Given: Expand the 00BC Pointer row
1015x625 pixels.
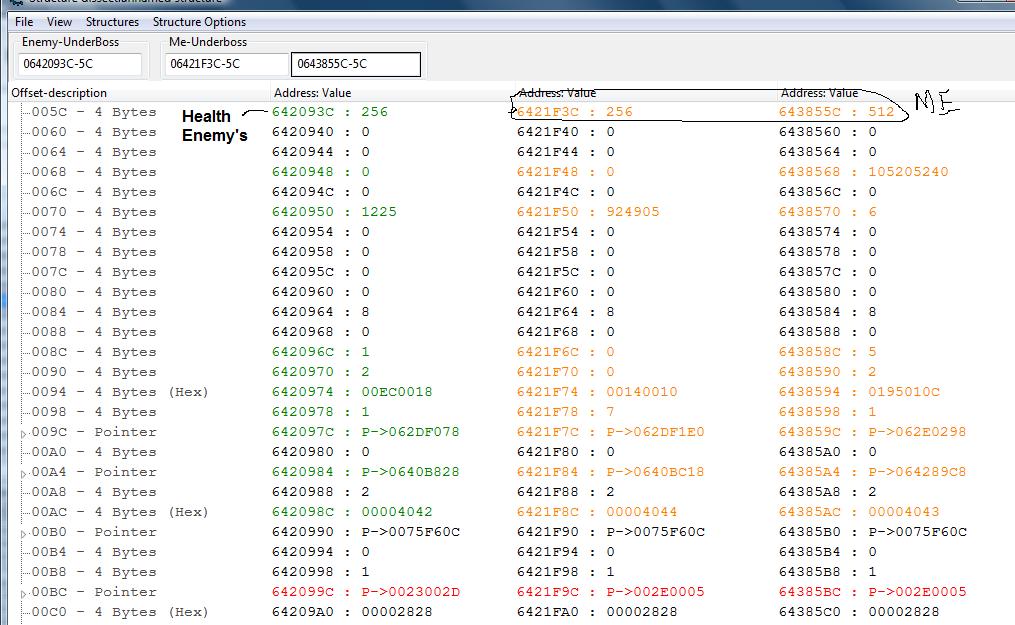Looking at the screenshot, I should click(x=24, y=593).
